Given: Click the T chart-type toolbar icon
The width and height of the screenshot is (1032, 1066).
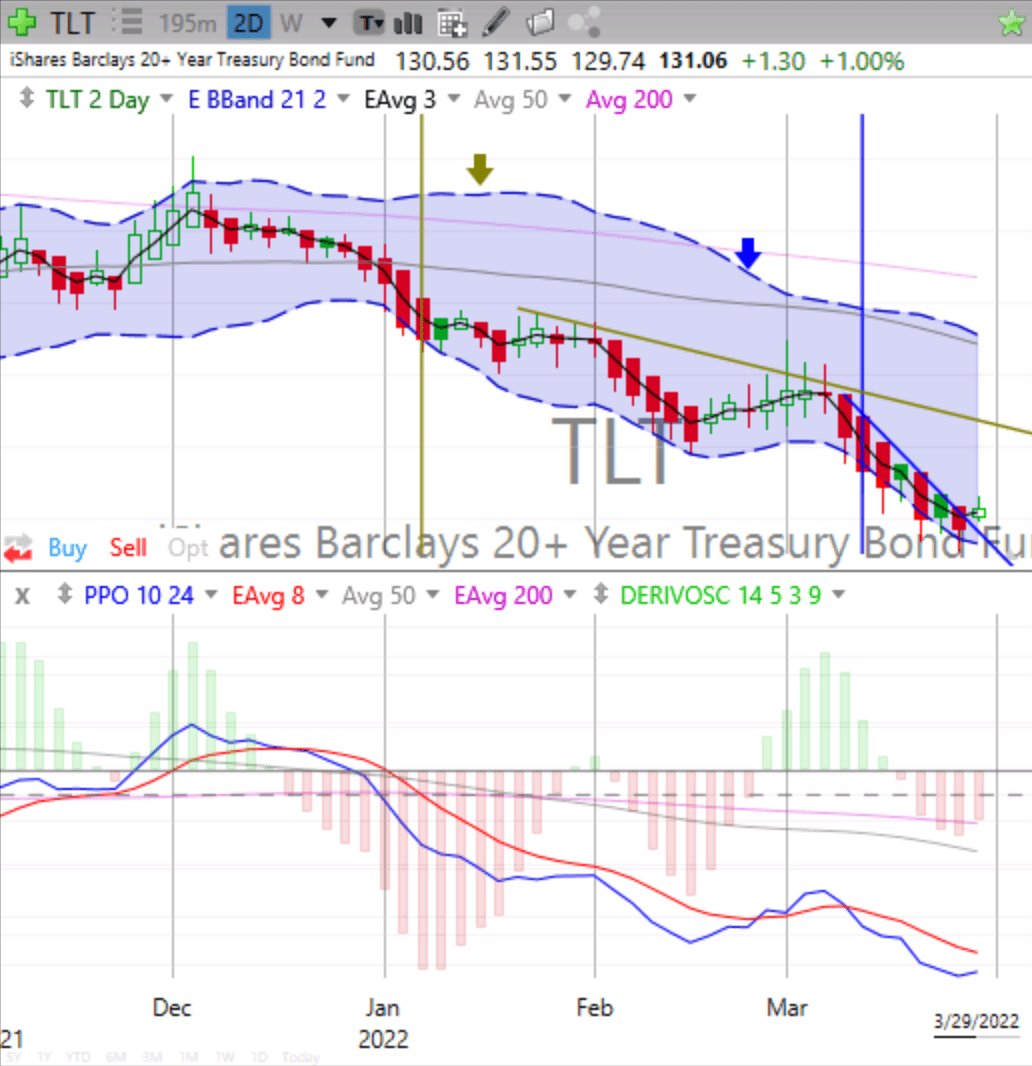Looking at the screenshot, I should click(369, 22).
